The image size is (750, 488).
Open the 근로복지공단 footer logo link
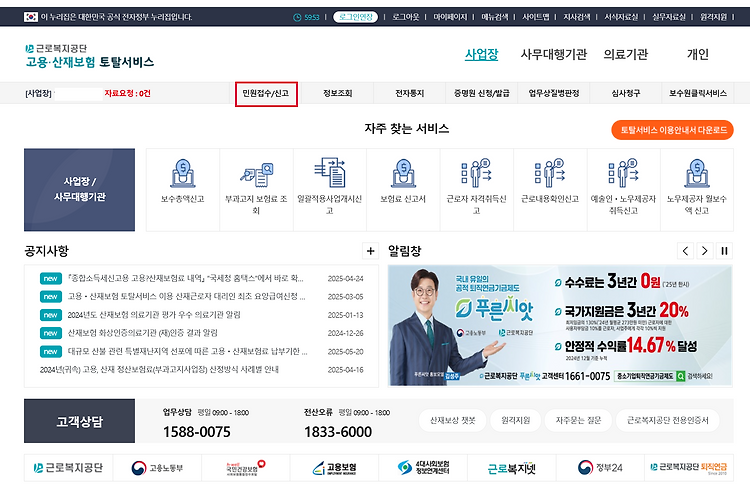point(68,468)
